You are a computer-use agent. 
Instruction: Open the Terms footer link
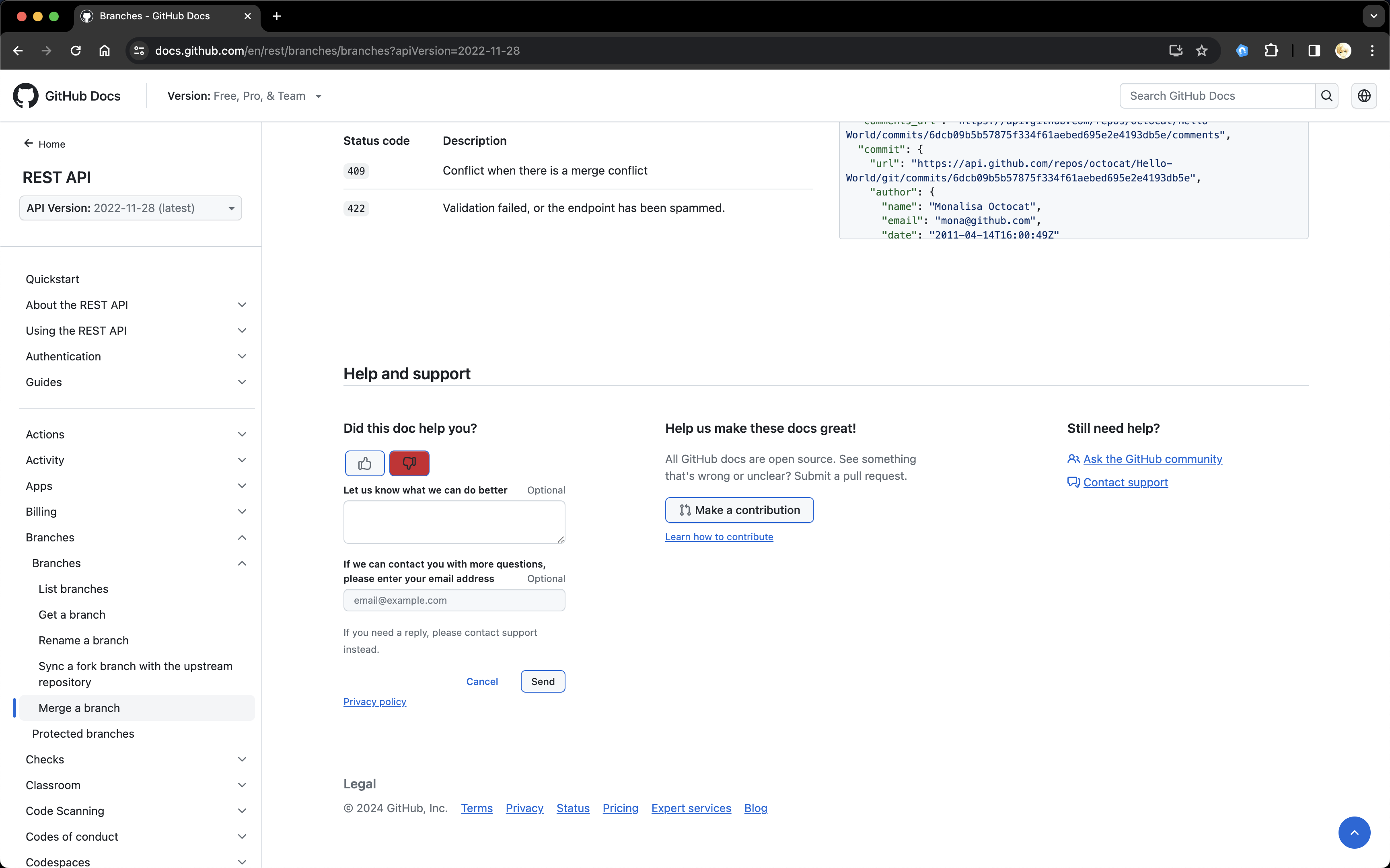tap(477, 808)
